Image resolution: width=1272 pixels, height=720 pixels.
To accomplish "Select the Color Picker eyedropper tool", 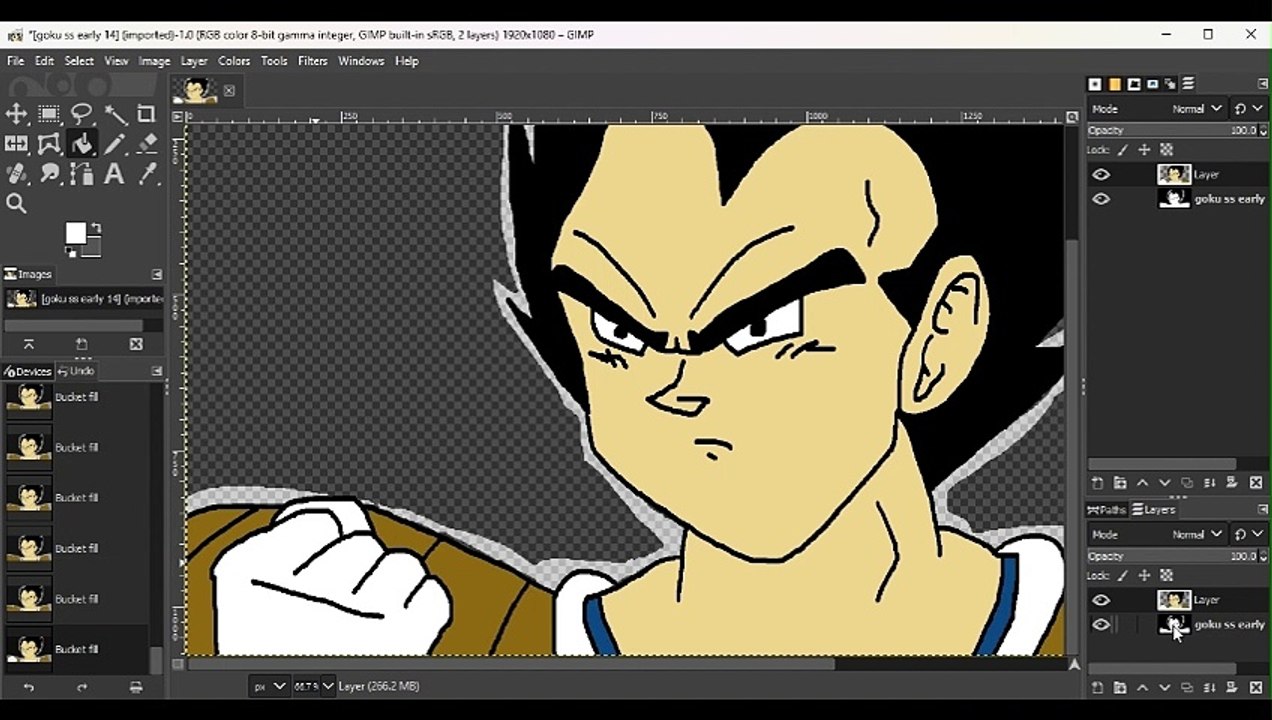I will point(147,174).
